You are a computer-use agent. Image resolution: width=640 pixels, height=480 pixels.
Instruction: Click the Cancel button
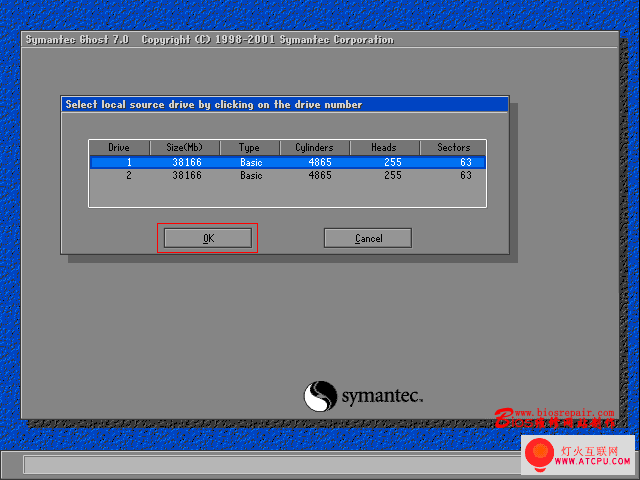click(x=368, y=238)
